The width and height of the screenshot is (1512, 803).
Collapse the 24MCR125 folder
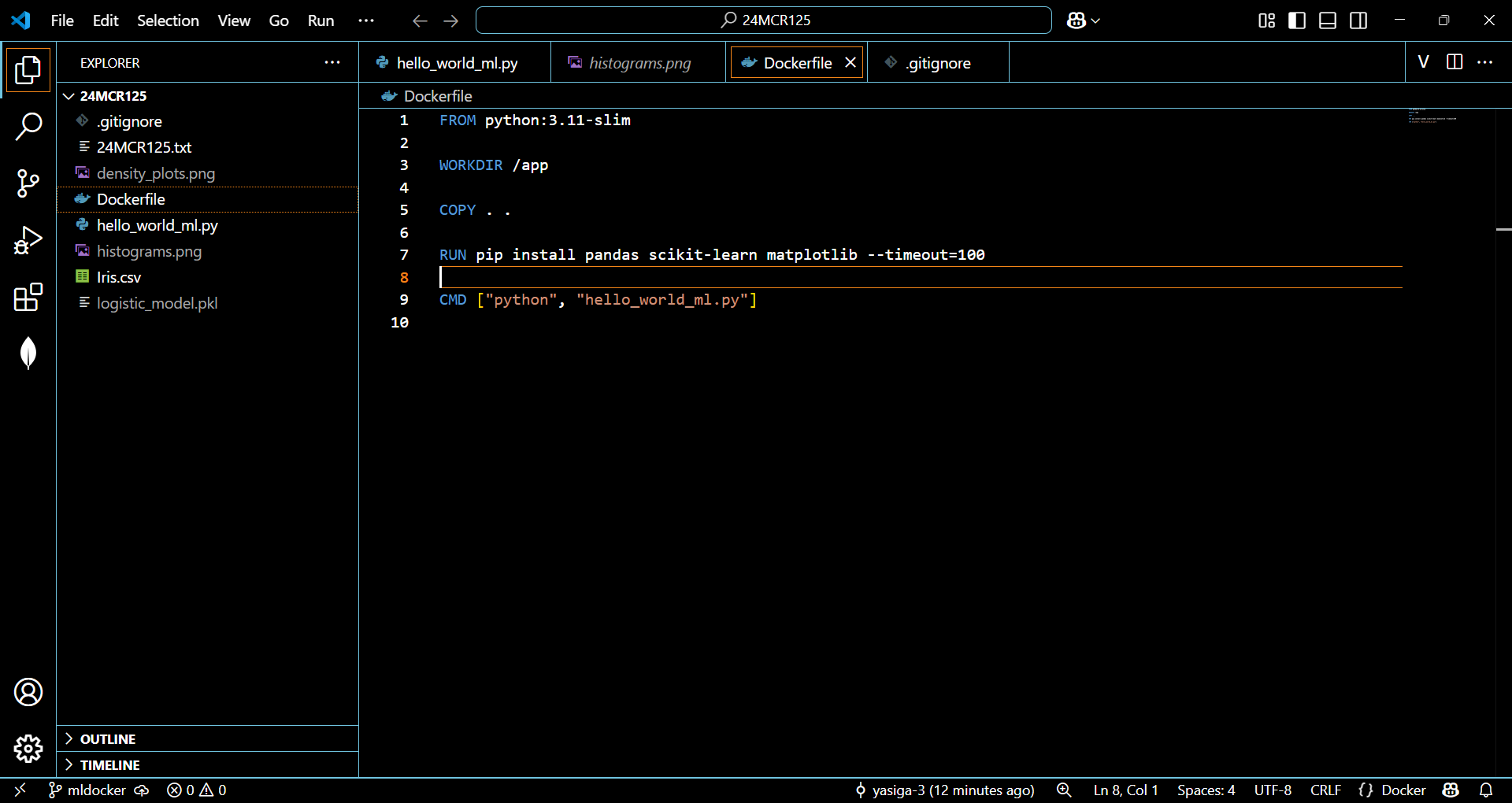(x=208, y=95)
